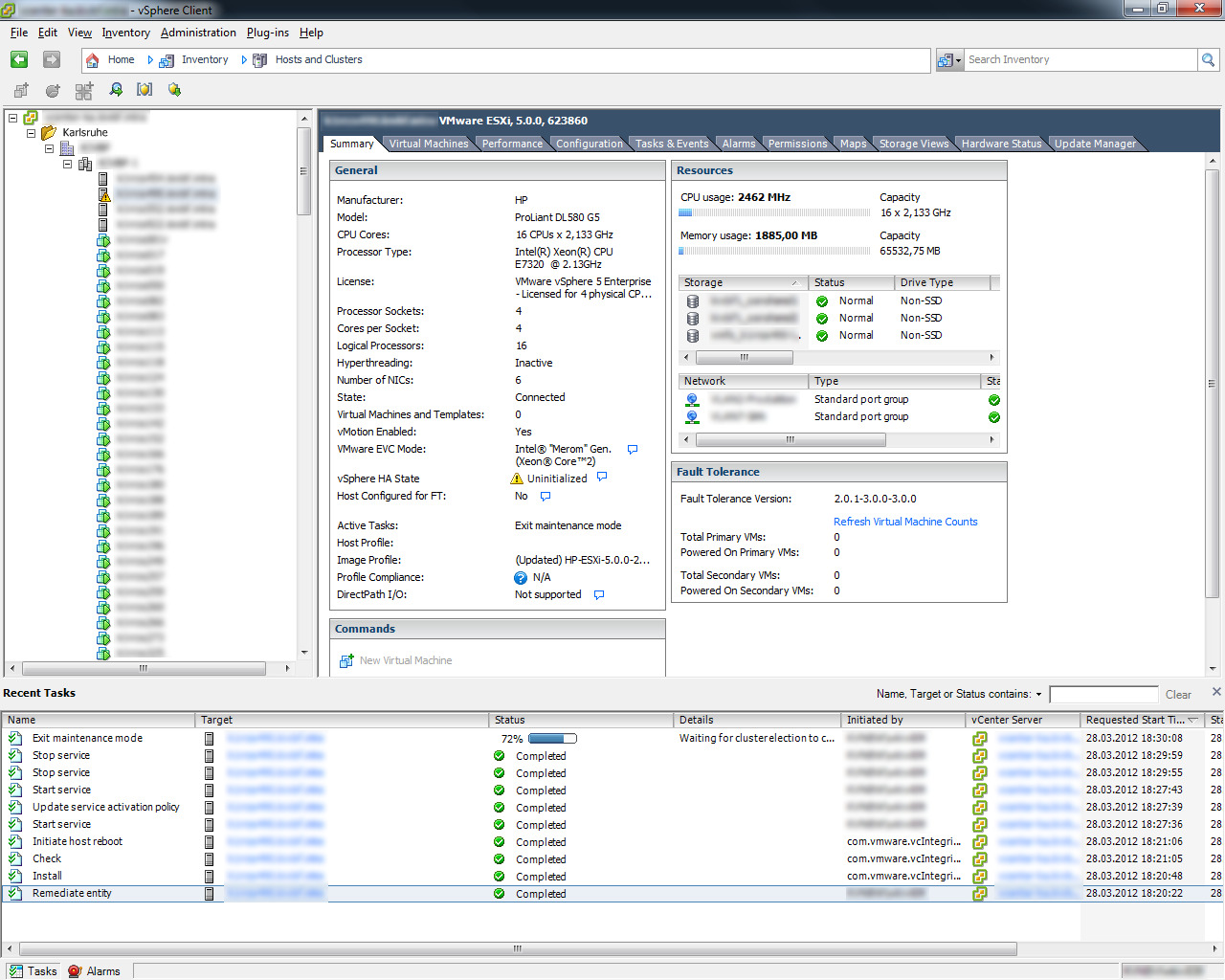This screenshot has height=980, width=1225.
Task: Click the VMware EVC Mode info bubble icon
Action: pyautogui.click(x=633, y=449)
